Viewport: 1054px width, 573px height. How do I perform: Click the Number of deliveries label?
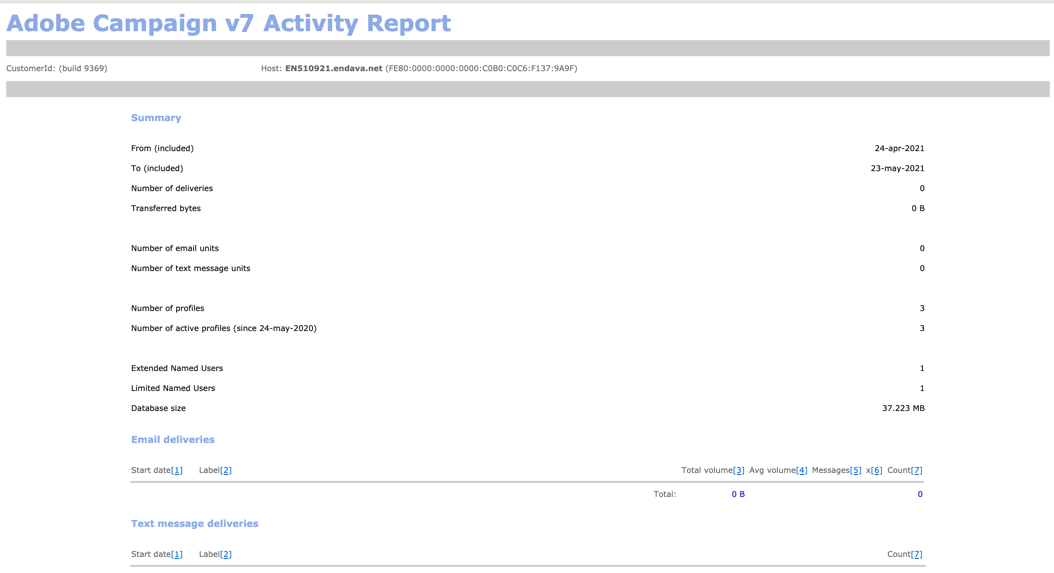pos(171,188)
